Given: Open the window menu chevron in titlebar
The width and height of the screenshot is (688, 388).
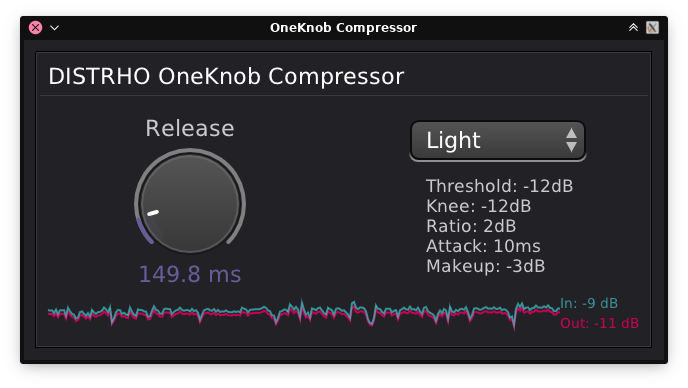Looking at the screenshot, I should click(54, 28).
